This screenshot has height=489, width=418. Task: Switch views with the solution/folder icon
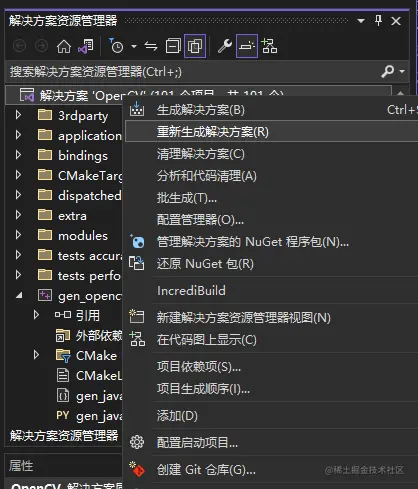pyautogui.click(x=86, y=46)
